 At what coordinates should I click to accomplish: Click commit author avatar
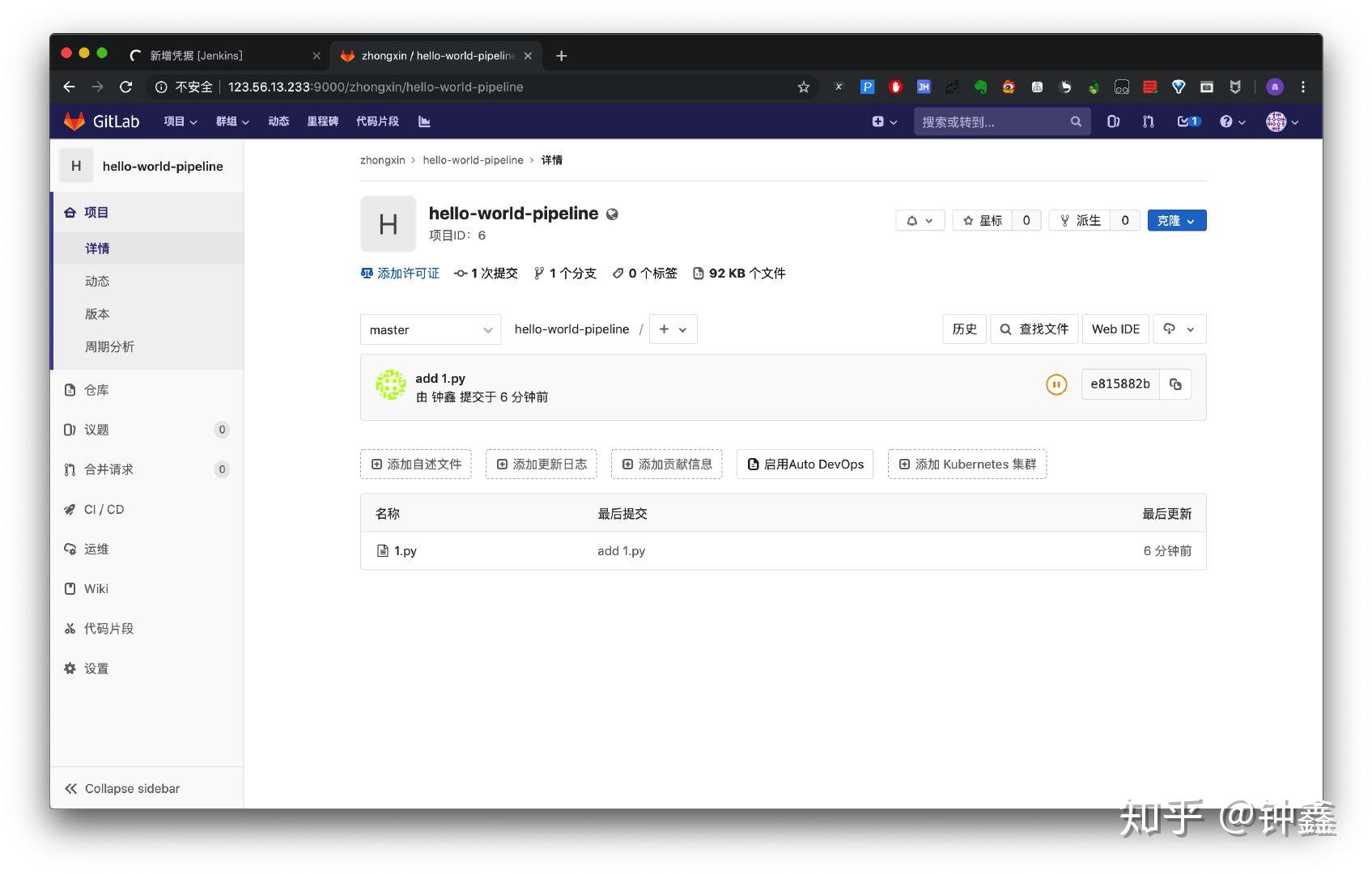(x=390, y=385)
